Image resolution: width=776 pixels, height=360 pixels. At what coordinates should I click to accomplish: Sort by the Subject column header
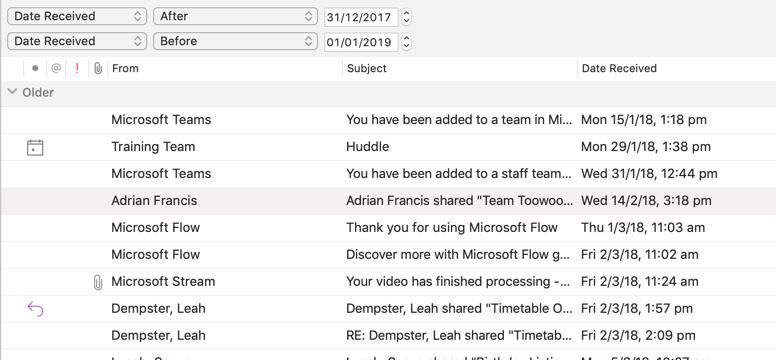(460, 68)
